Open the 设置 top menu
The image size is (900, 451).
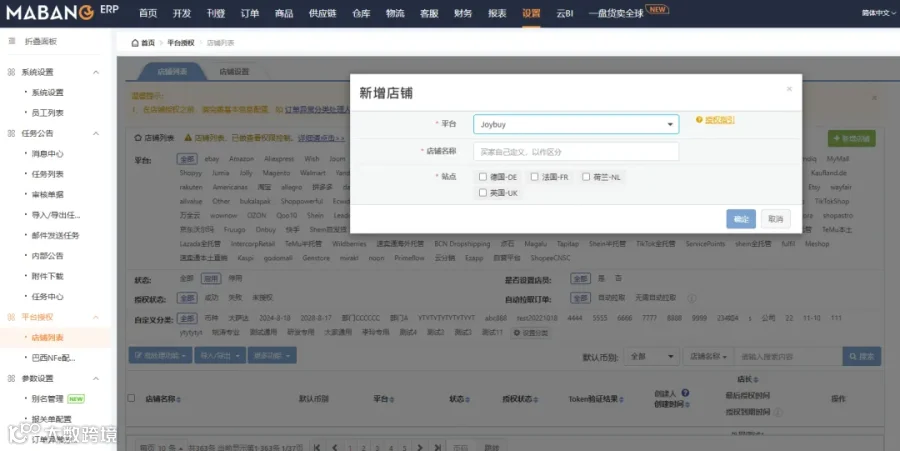pos(531,13)
